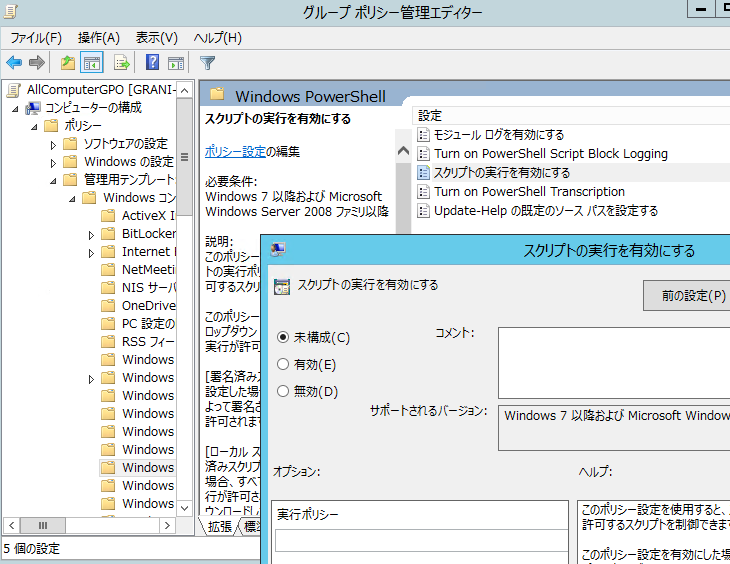Open the ファイル(F) menu
Image resolution: width=730 pixels, height=564 pixels.
coord(36,38)
